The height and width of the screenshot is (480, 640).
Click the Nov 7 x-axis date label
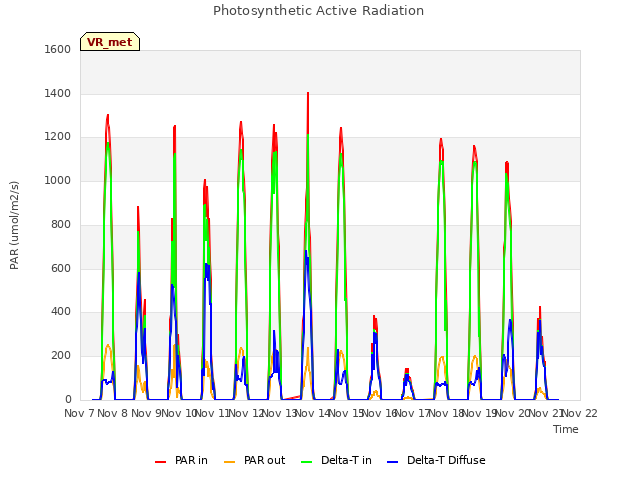click(79, 413)
